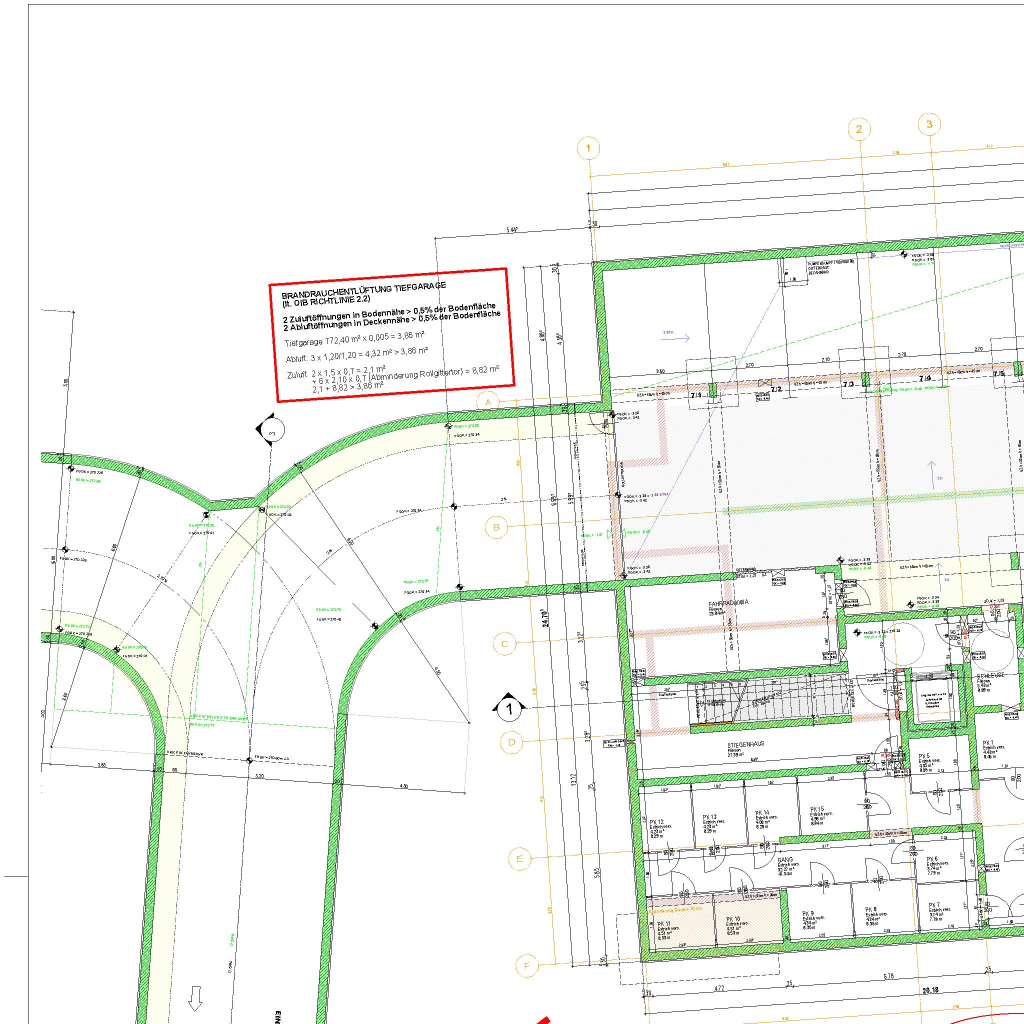Image resolution: width=1024 pixels, height=1024 pixels.
Task: Select grid axis bubble E
Action: point(519,858)
